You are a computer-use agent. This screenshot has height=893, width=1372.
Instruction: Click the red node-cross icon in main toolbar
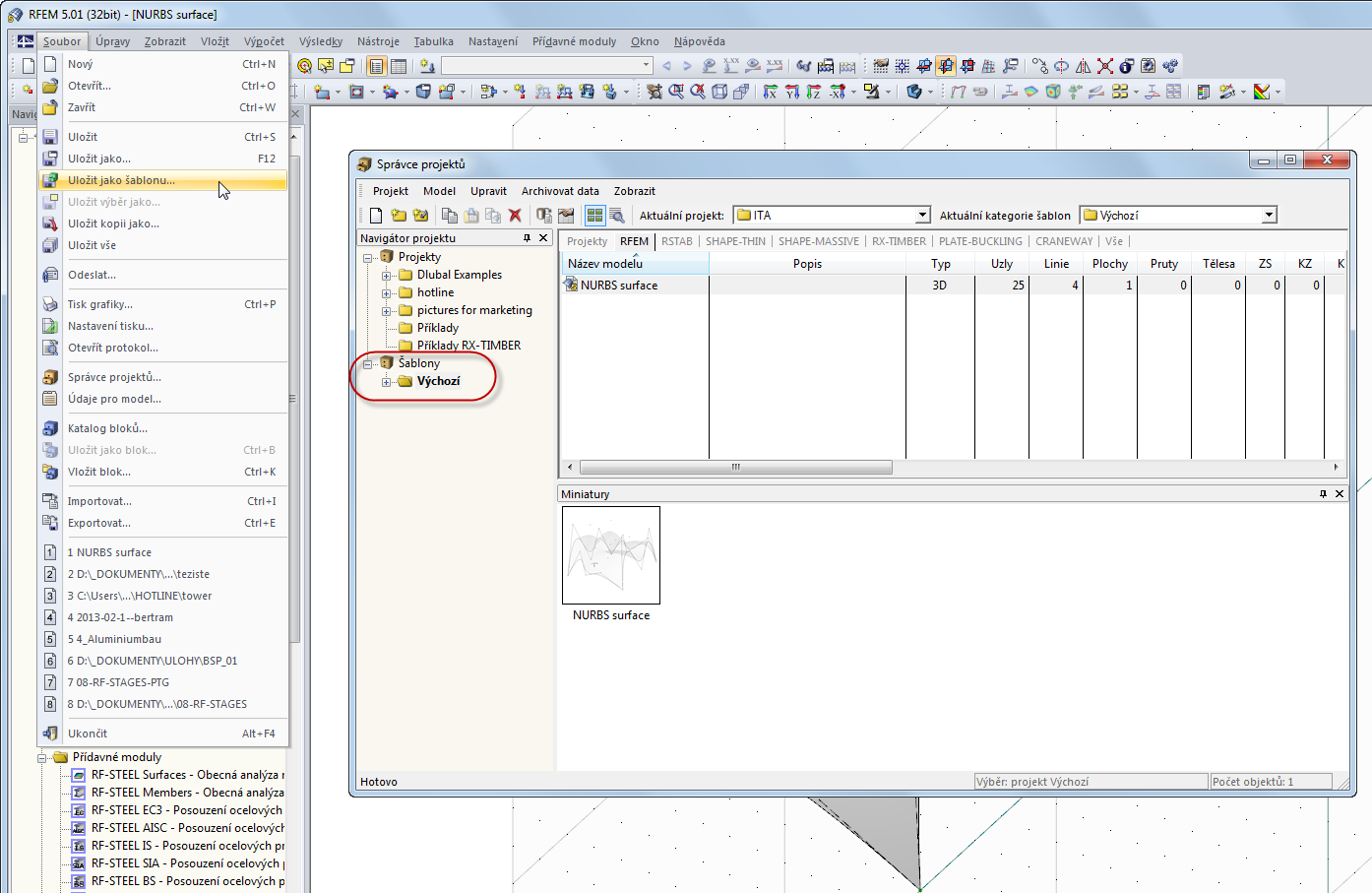(x=1104, y=66)
